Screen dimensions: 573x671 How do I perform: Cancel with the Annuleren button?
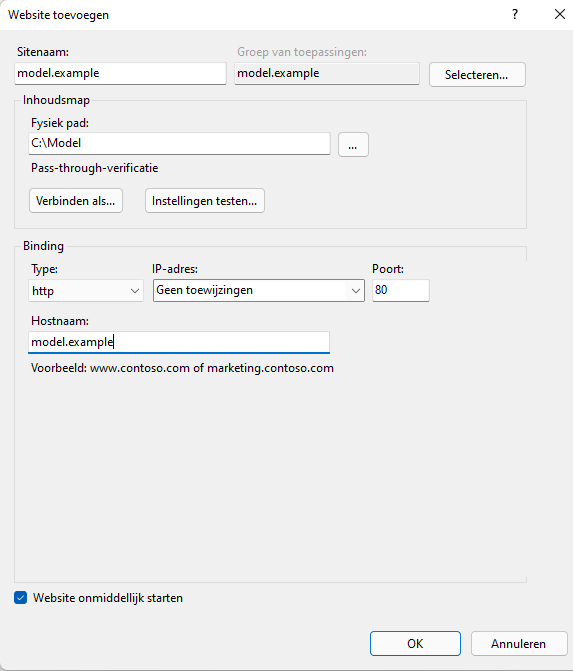coord(519,643)
